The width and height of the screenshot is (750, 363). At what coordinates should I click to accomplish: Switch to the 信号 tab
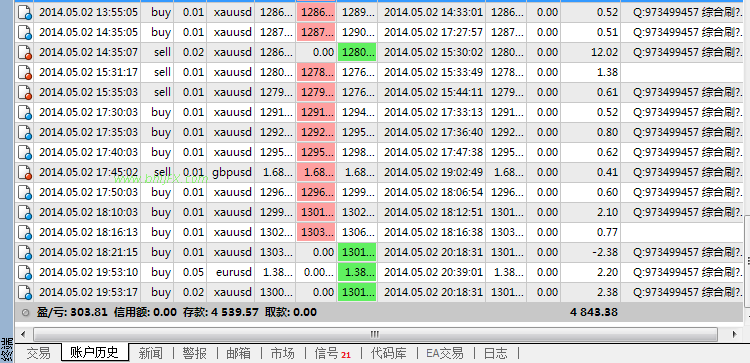coord(332,353)
